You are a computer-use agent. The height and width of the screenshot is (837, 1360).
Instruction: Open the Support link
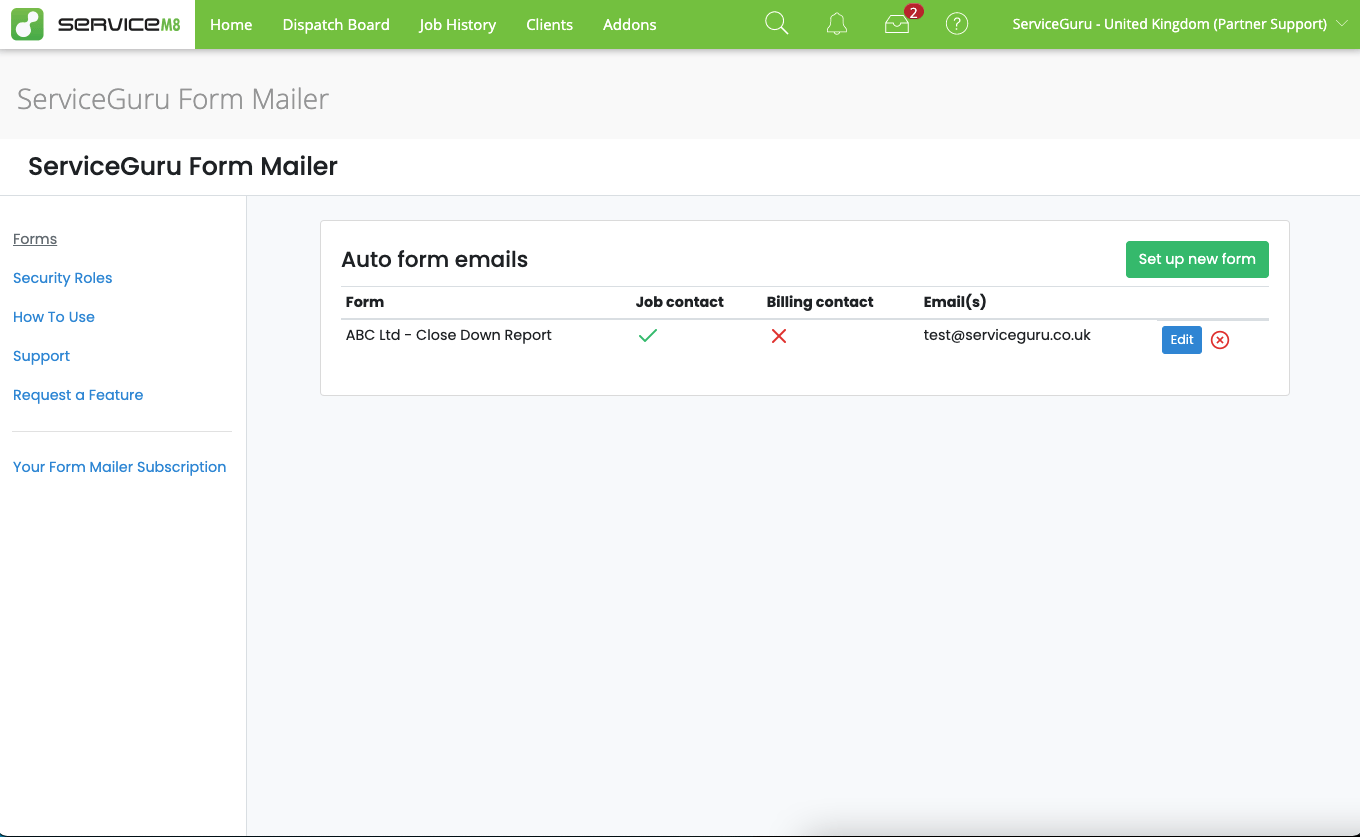coord(42,356)
